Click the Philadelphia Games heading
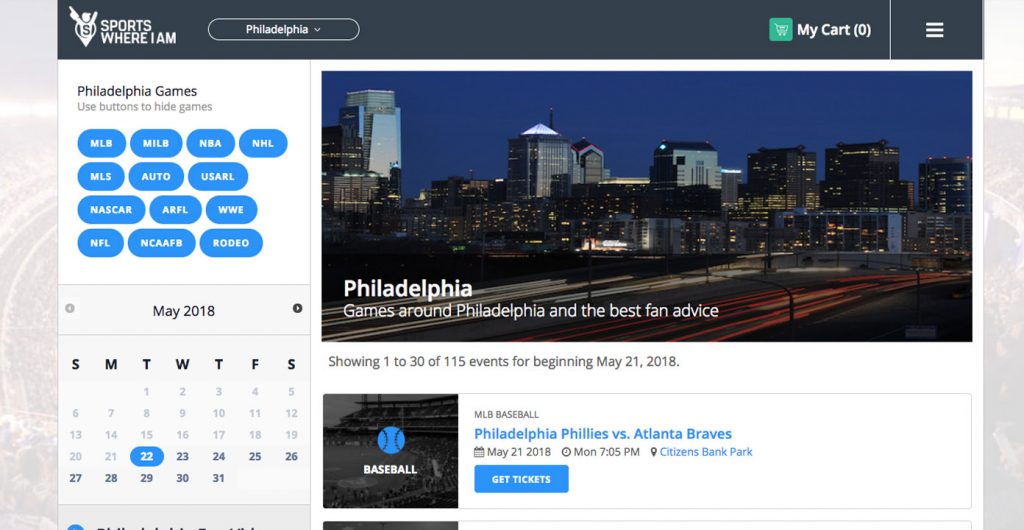This screenshot has width=1024, height=530. (137, 91)
